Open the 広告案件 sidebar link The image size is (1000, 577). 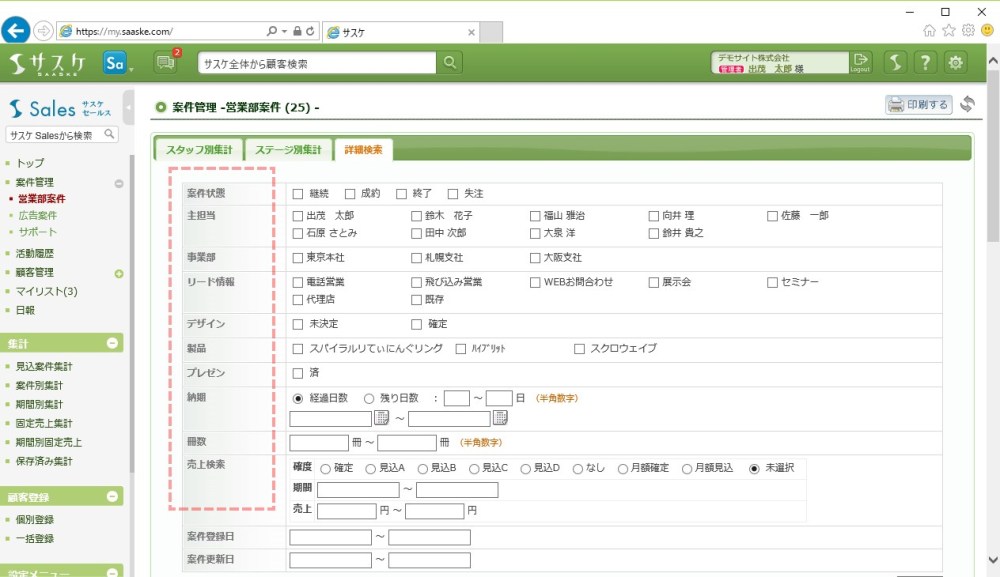click(x=38, y=215)
